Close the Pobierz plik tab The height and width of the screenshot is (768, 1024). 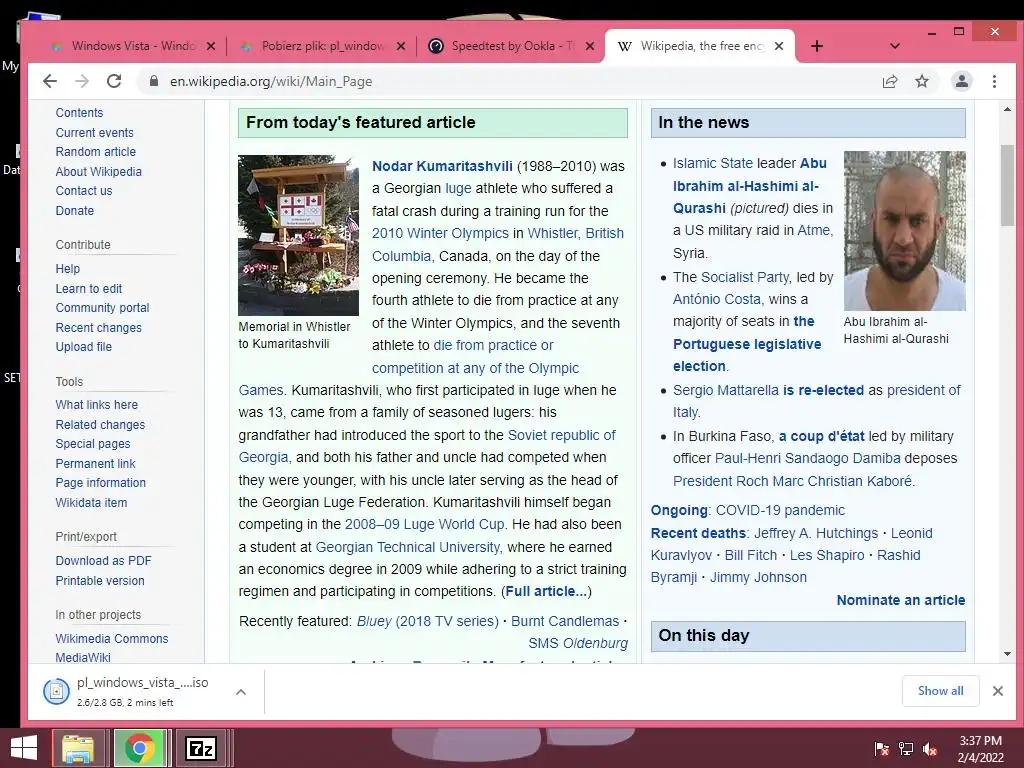pos(401,46)
